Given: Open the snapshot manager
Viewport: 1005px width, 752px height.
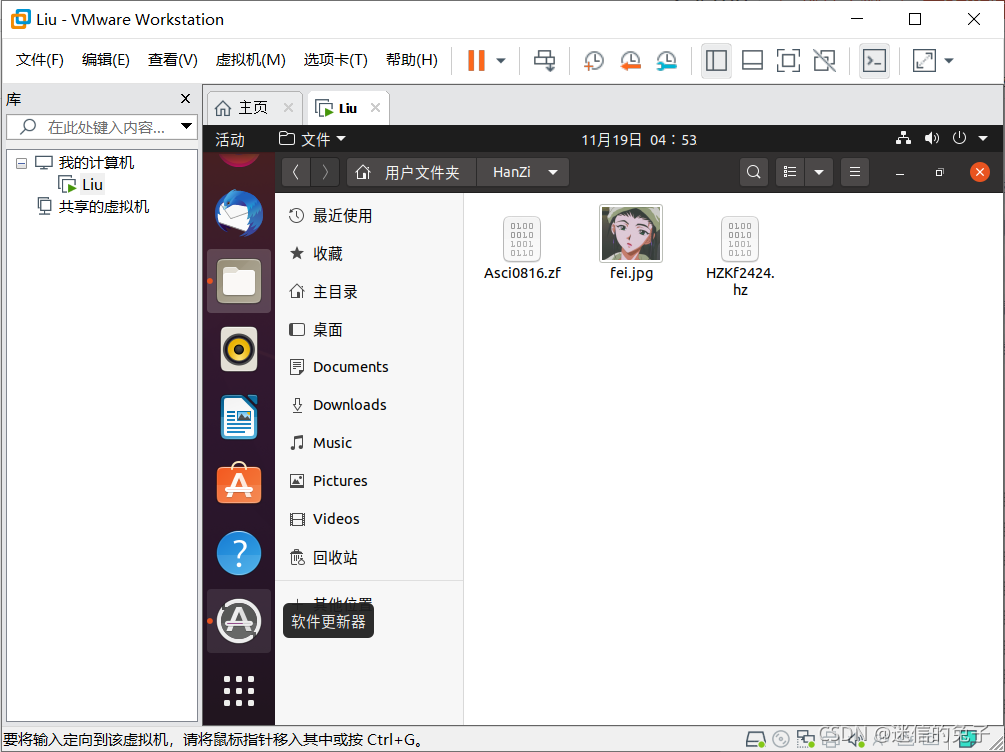Looking at the screenshot, I should [x=667, y=61].
